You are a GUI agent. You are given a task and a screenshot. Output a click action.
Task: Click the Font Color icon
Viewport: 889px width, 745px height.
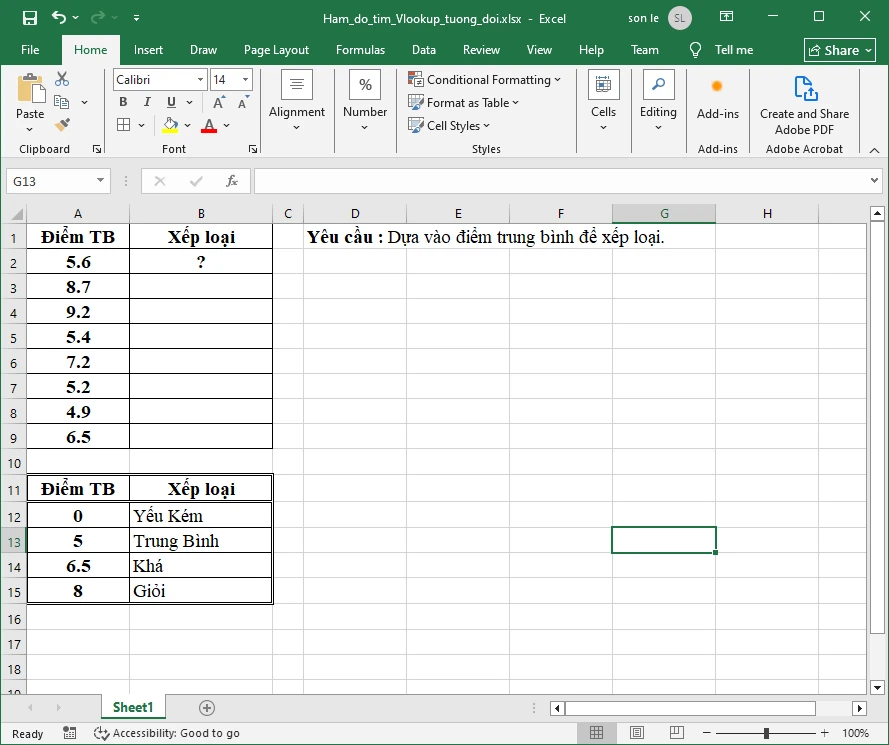tap(206, 125)
